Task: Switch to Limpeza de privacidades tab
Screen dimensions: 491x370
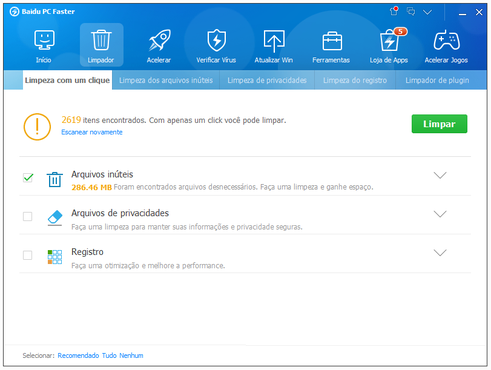Action: point(267,80)
